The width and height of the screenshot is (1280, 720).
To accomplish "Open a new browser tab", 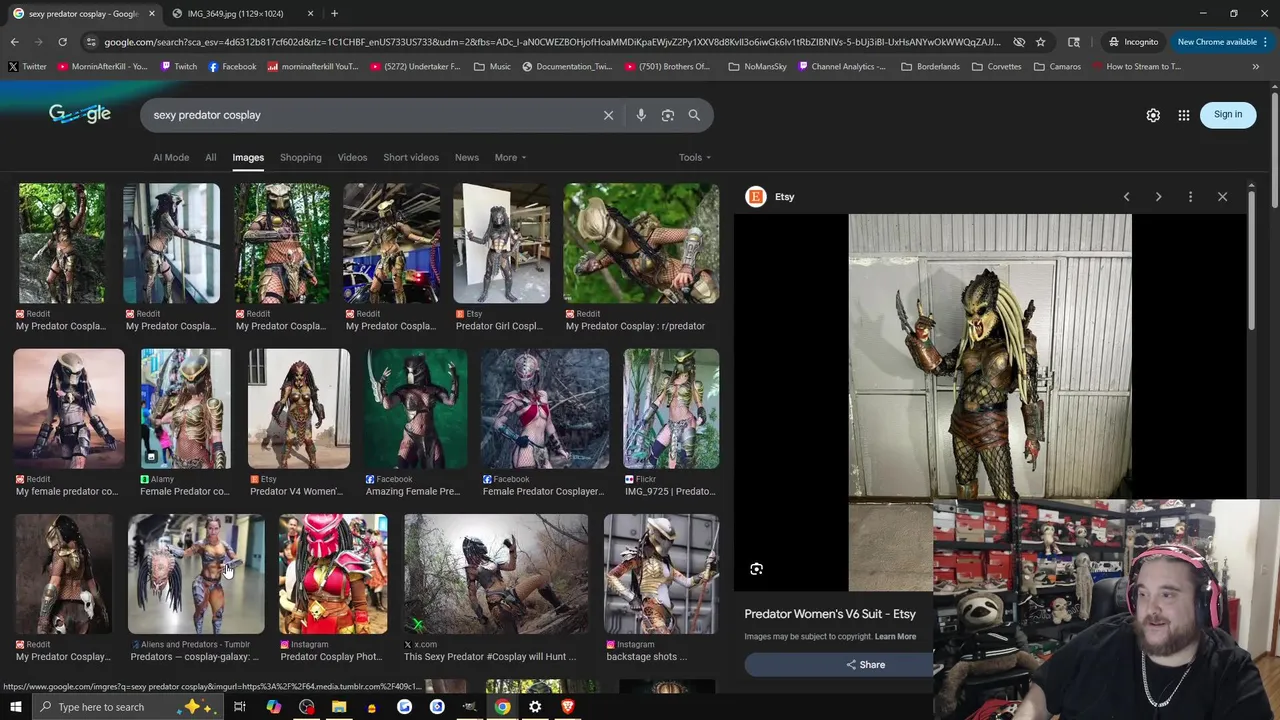I will click(x=334, y=13).
